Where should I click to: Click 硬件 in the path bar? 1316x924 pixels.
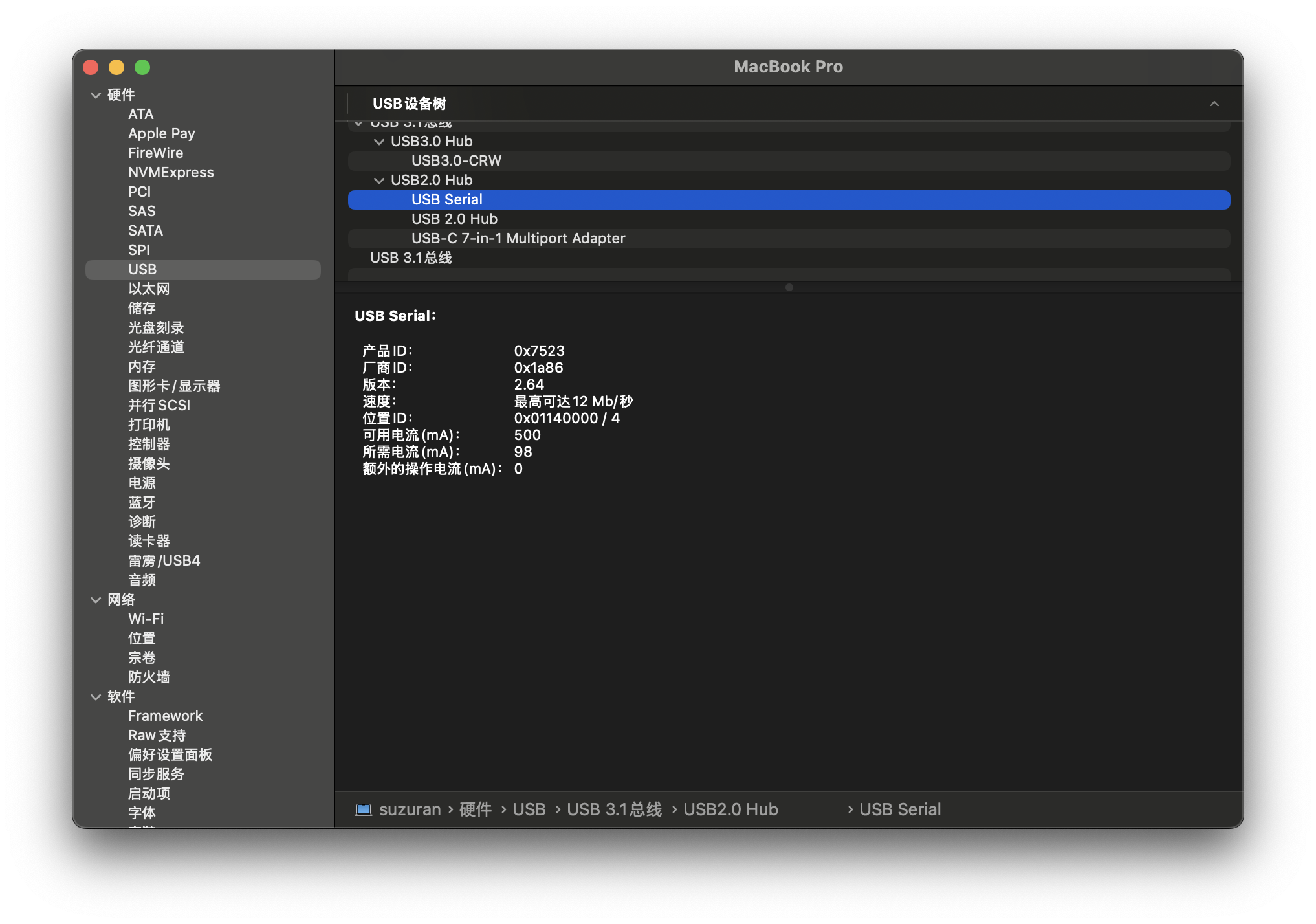[x=476, y=809]
